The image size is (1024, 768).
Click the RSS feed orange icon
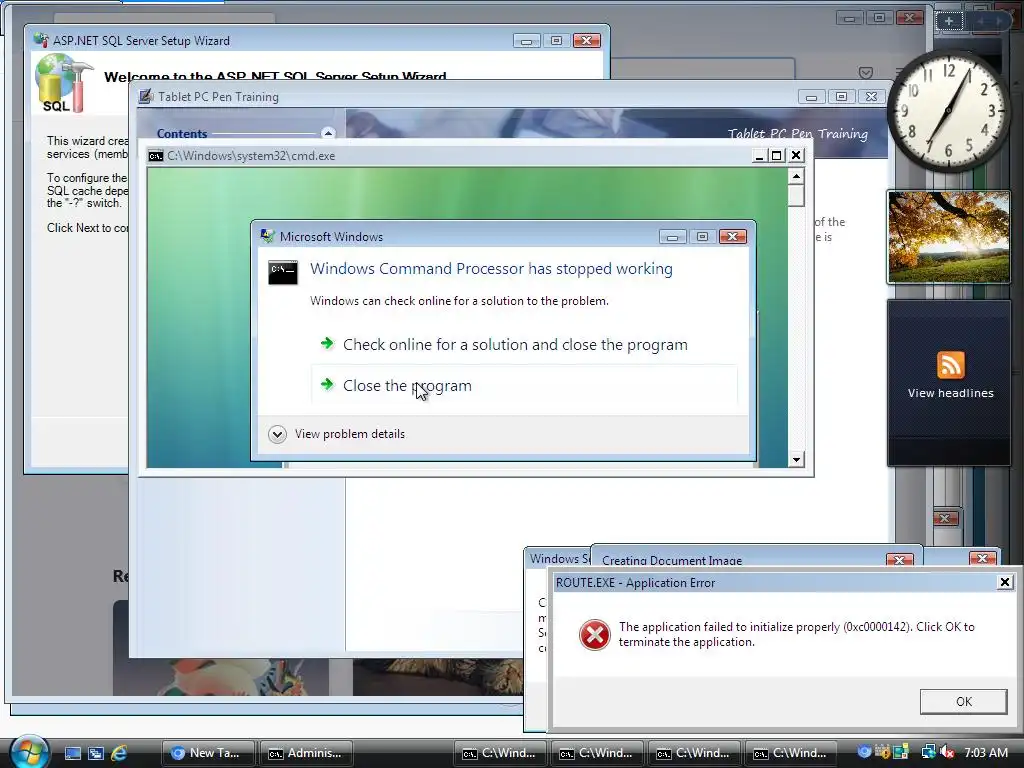pyautogui.click(x=950, y=364)
